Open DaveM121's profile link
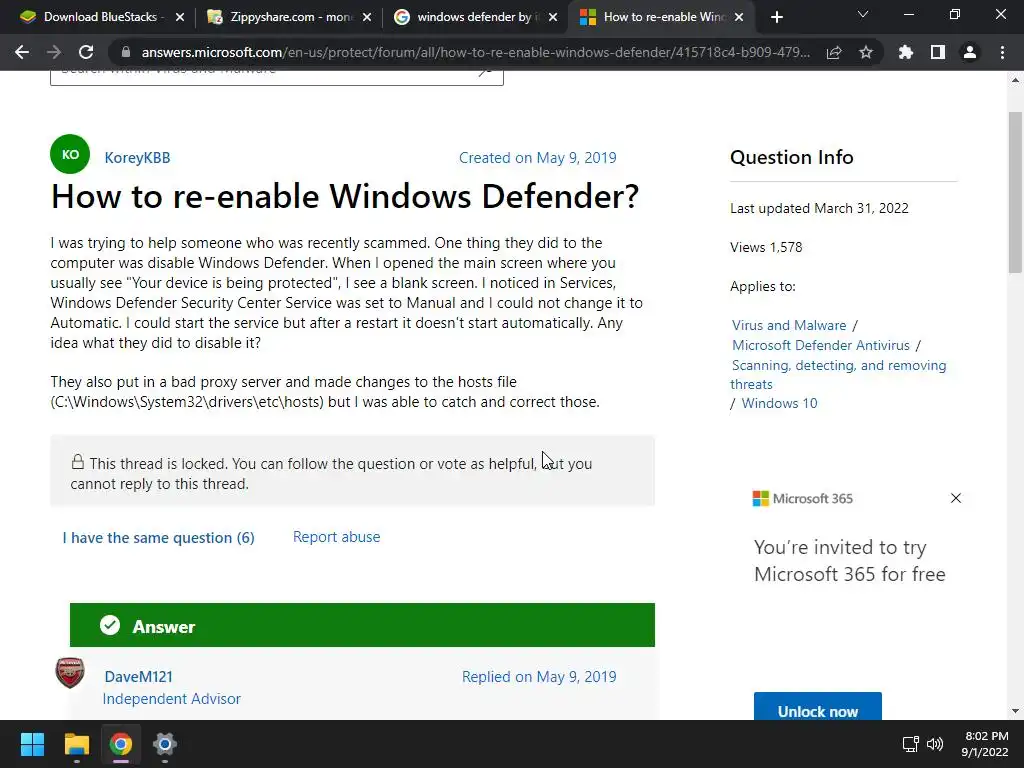This screenshot has width=1024, height=768. click(138, 677)
